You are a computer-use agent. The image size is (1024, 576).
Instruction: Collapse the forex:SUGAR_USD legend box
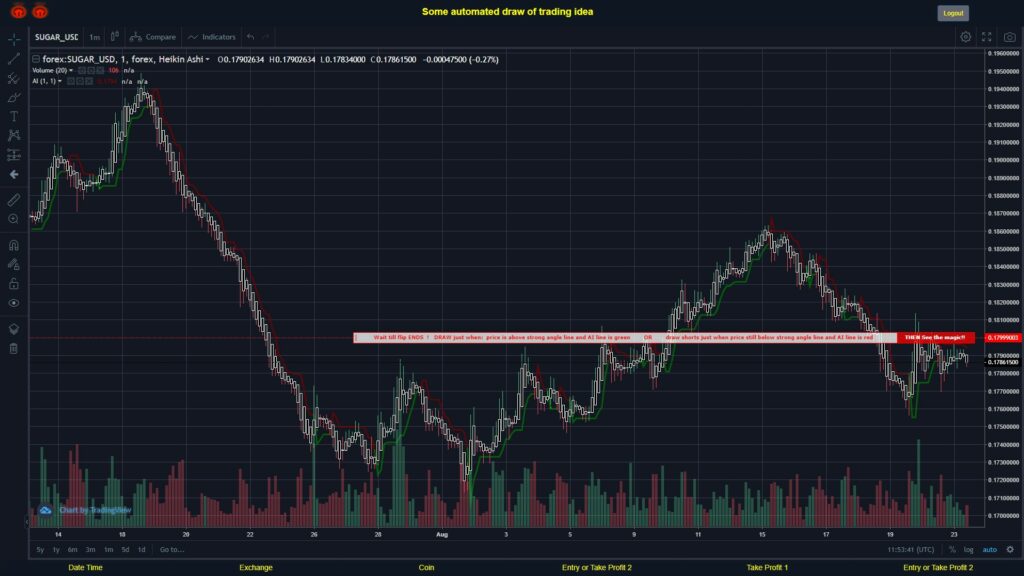36,59
